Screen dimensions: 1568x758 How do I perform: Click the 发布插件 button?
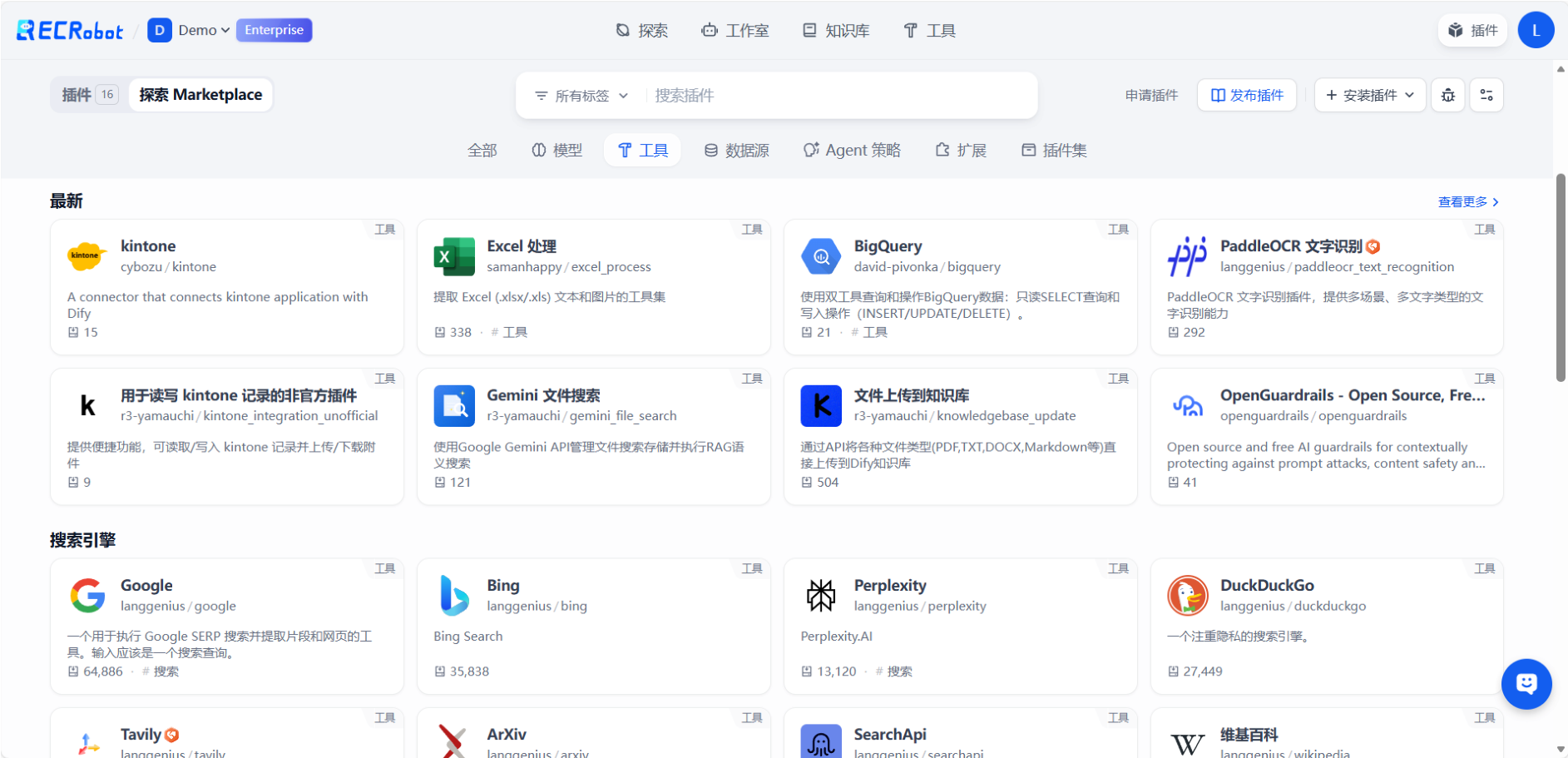coord(1247,95)
